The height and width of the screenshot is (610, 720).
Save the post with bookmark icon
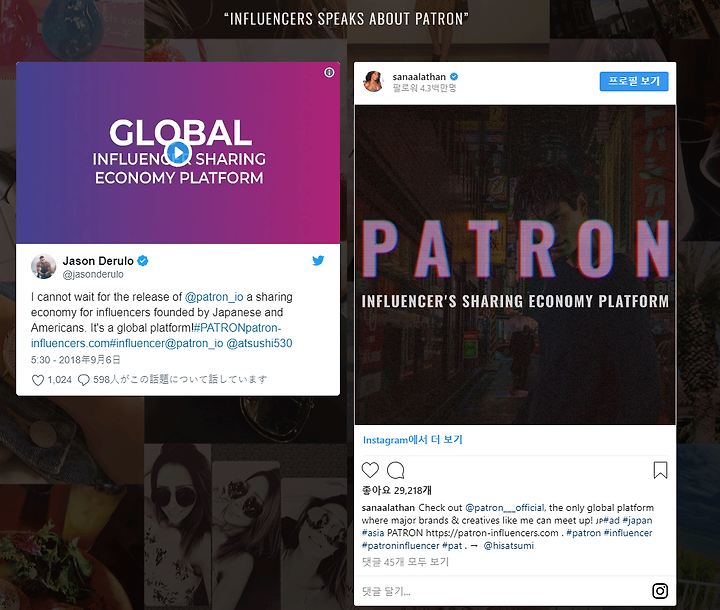(660, 470)
